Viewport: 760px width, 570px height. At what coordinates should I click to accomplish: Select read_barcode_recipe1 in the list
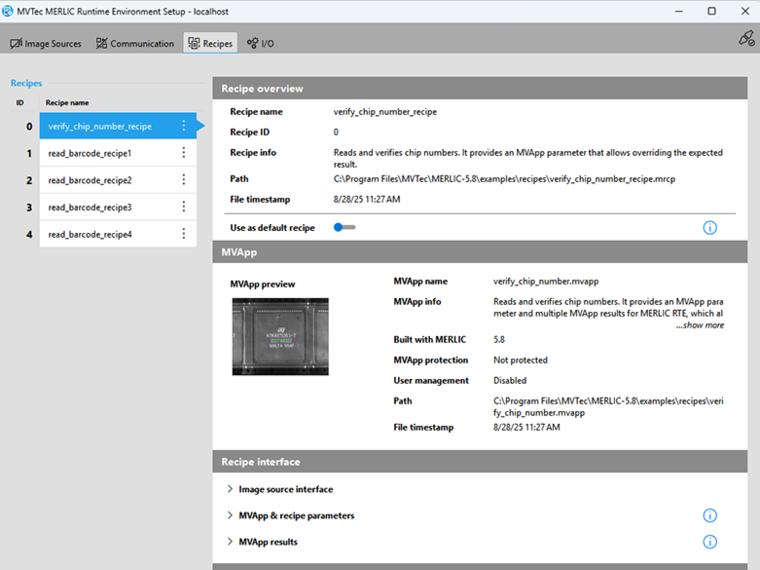[118, 153]
